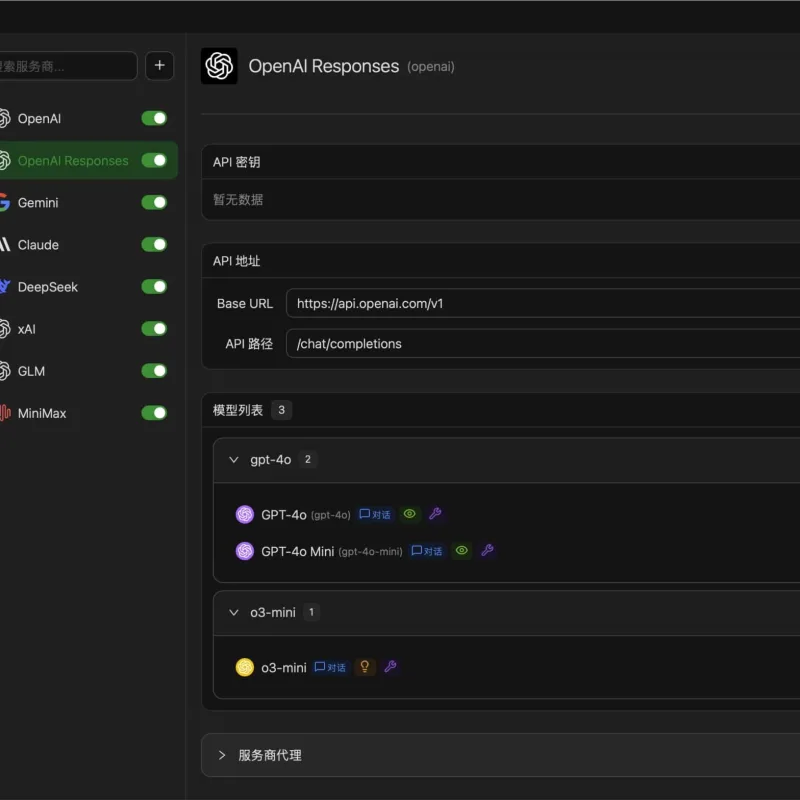Click the Gemini Google logo icon

pos(5,203)
